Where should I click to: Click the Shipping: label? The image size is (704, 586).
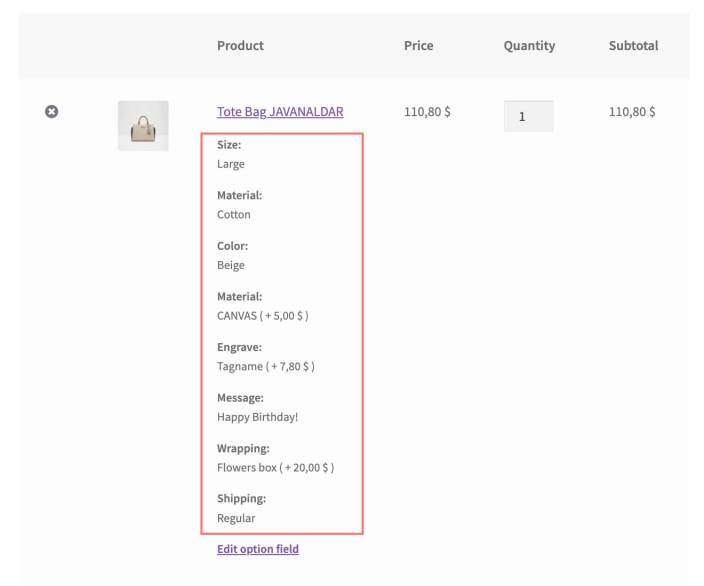coord(242,499)
